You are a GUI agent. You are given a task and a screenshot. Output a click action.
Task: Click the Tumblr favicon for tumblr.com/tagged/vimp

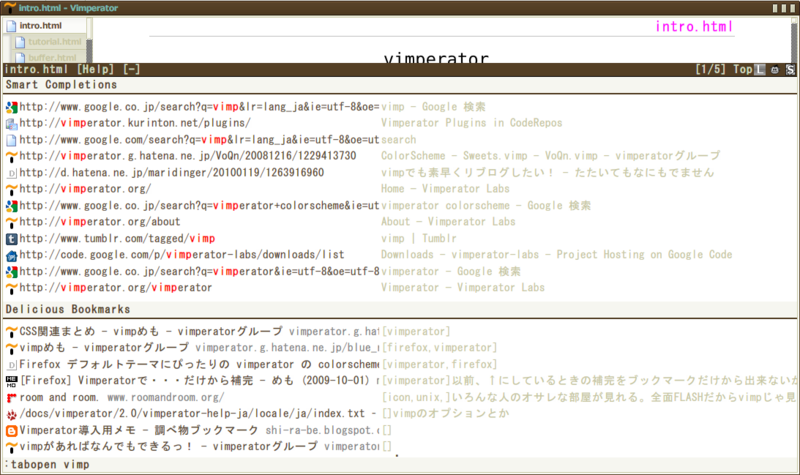tap(11, 239)
